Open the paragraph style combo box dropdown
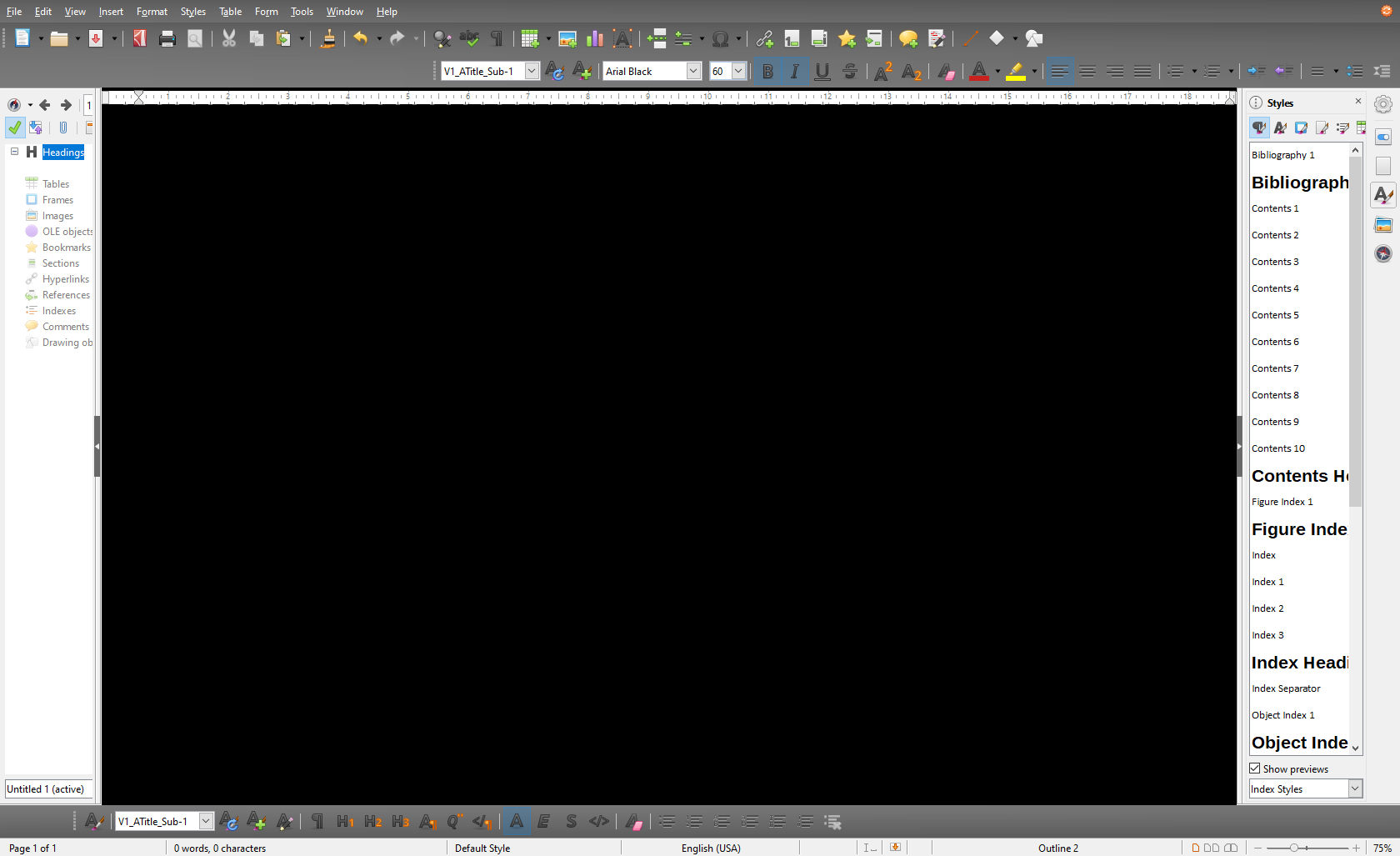 click(531, 71)
